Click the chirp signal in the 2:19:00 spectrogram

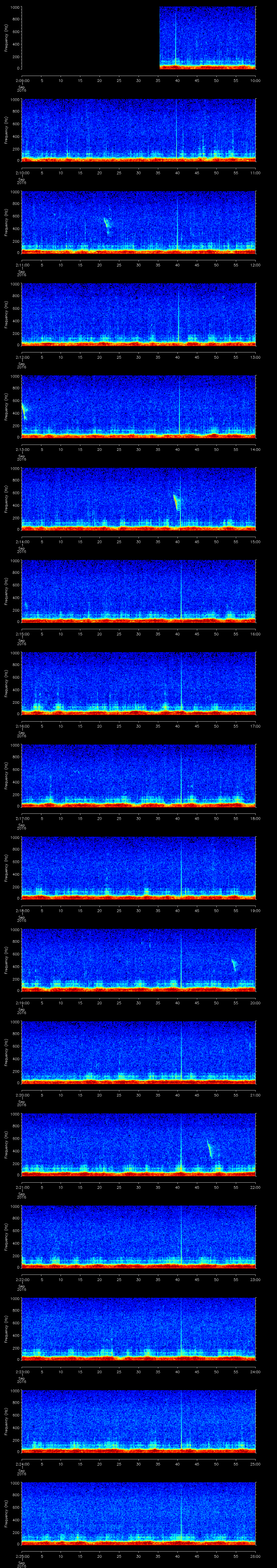[234, 964]
